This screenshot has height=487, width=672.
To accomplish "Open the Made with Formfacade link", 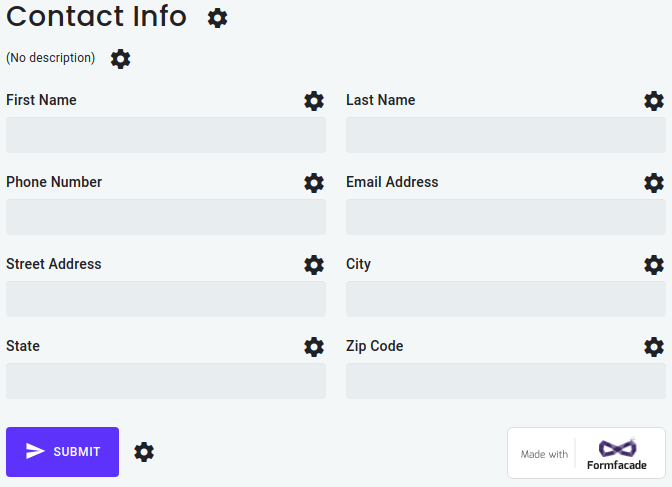I will coord(586,454).
